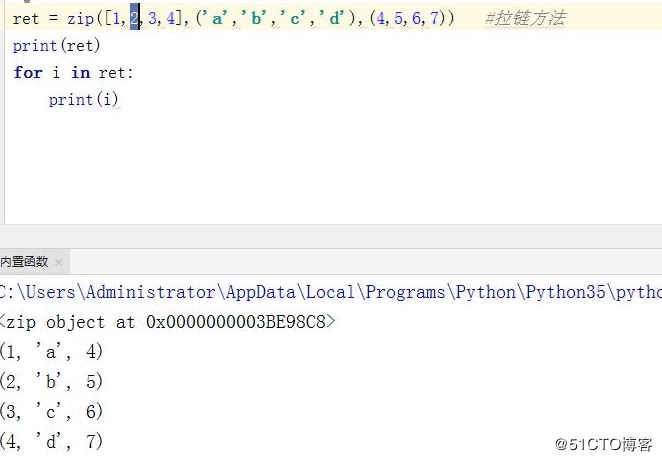The height and width of the screenshot is (461, 662).
Task: Click the output line (1, 'a', 4)
Action: pyautogui.click(x=52, y=352)
